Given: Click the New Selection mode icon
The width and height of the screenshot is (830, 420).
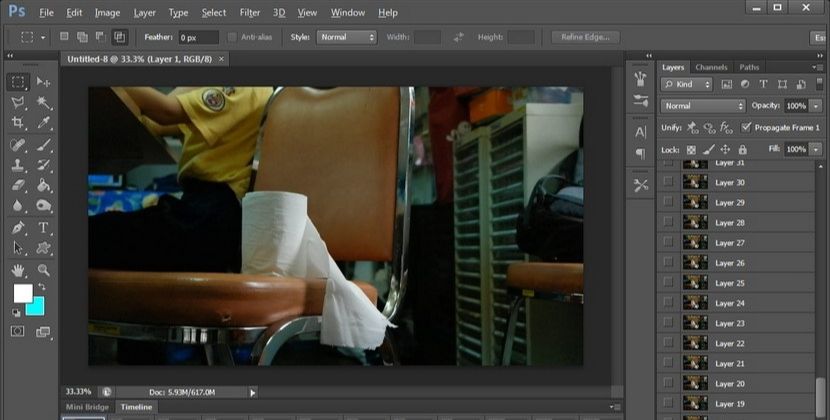Looking at the screenshot, I should [64, 37].
